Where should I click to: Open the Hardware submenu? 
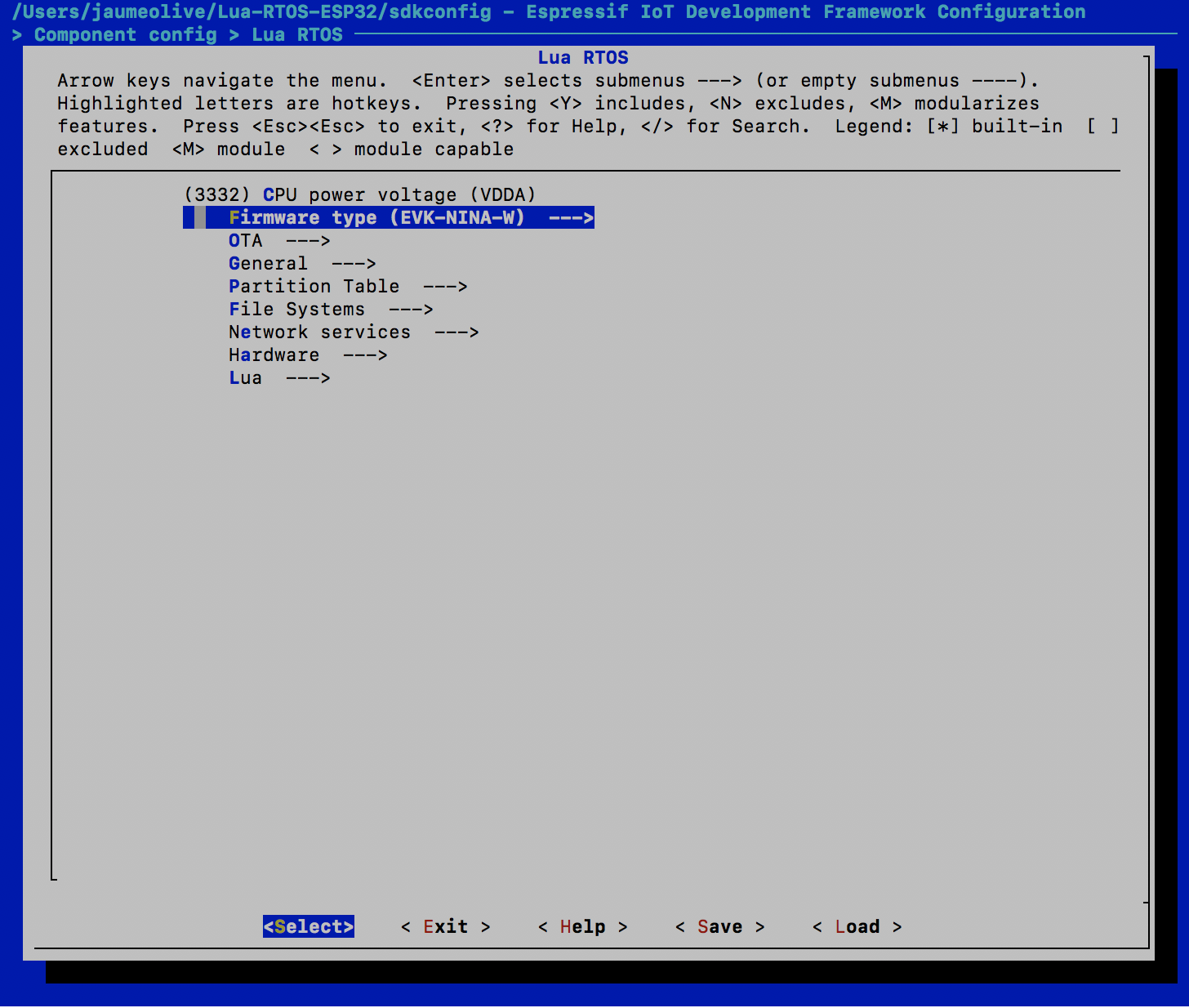click(x=308, y=355)
